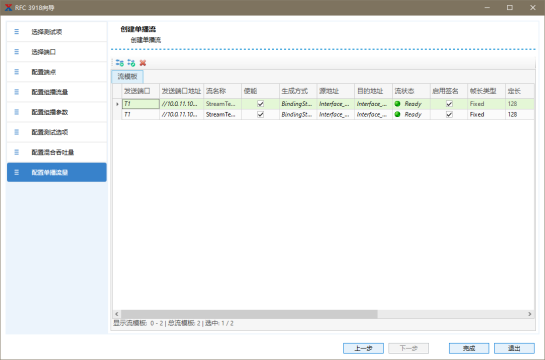Click the 生成方式 column header
This screenshot has height=360, width=545.
(x=298, y=91)
